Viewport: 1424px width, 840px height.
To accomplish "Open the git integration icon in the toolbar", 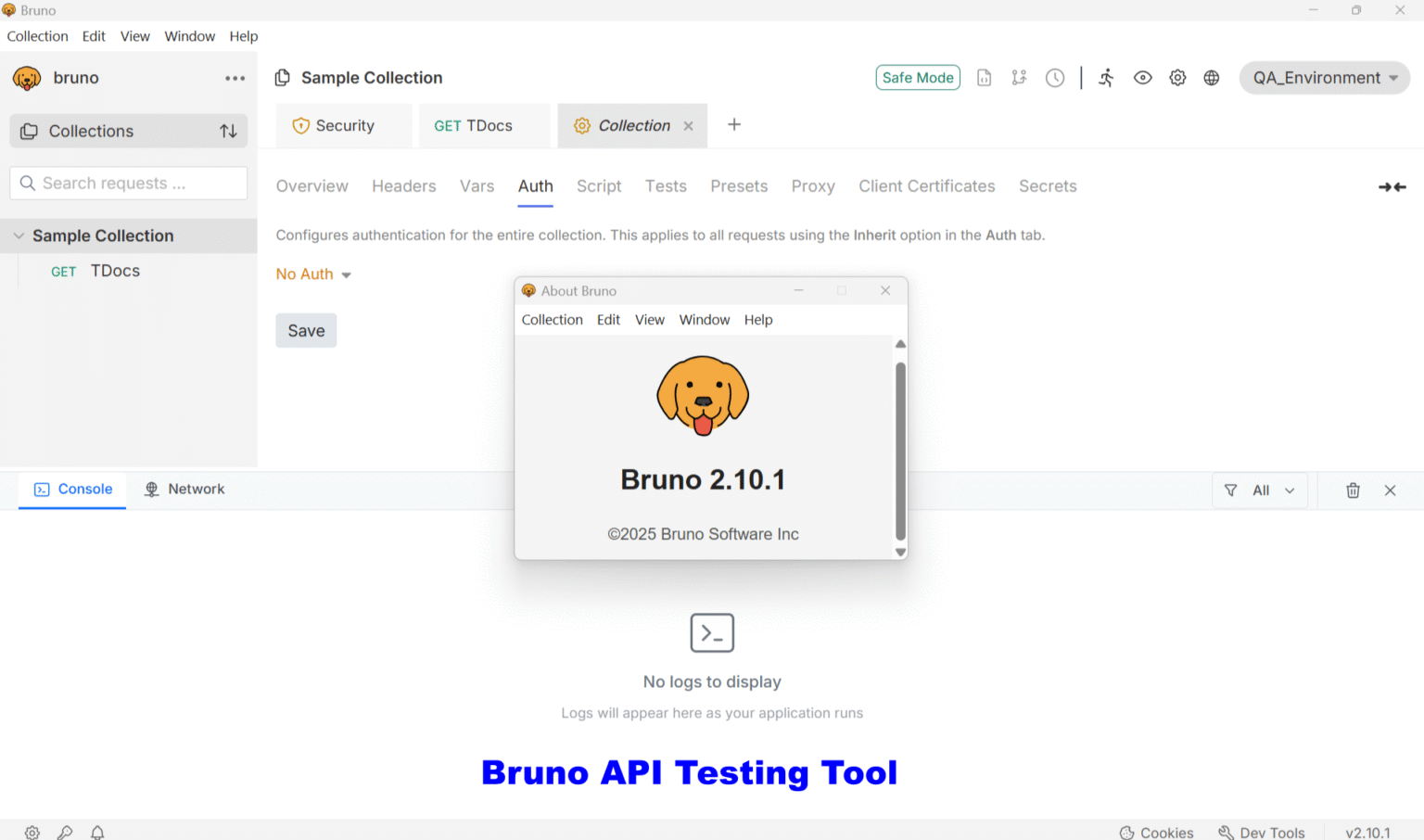I will (1019, 78).
